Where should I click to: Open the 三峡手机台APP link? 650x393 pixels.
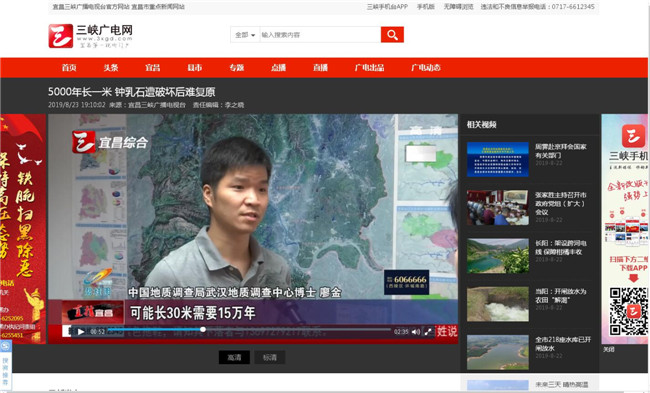pyautogui.click(x=387, y=7)
